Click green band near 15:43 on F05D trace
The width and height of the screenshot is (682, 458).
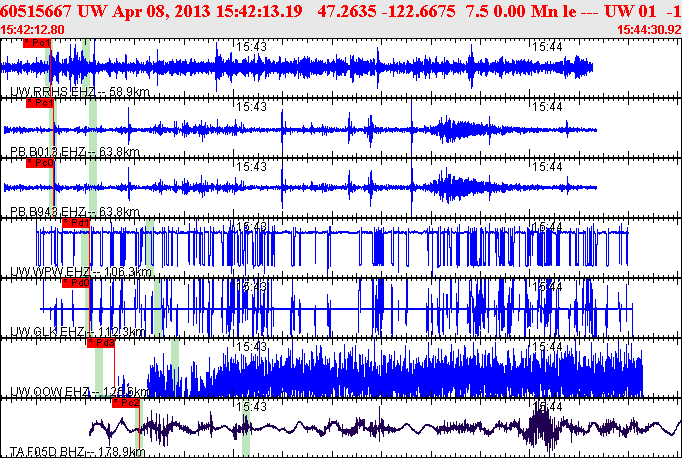coord(246,428)
